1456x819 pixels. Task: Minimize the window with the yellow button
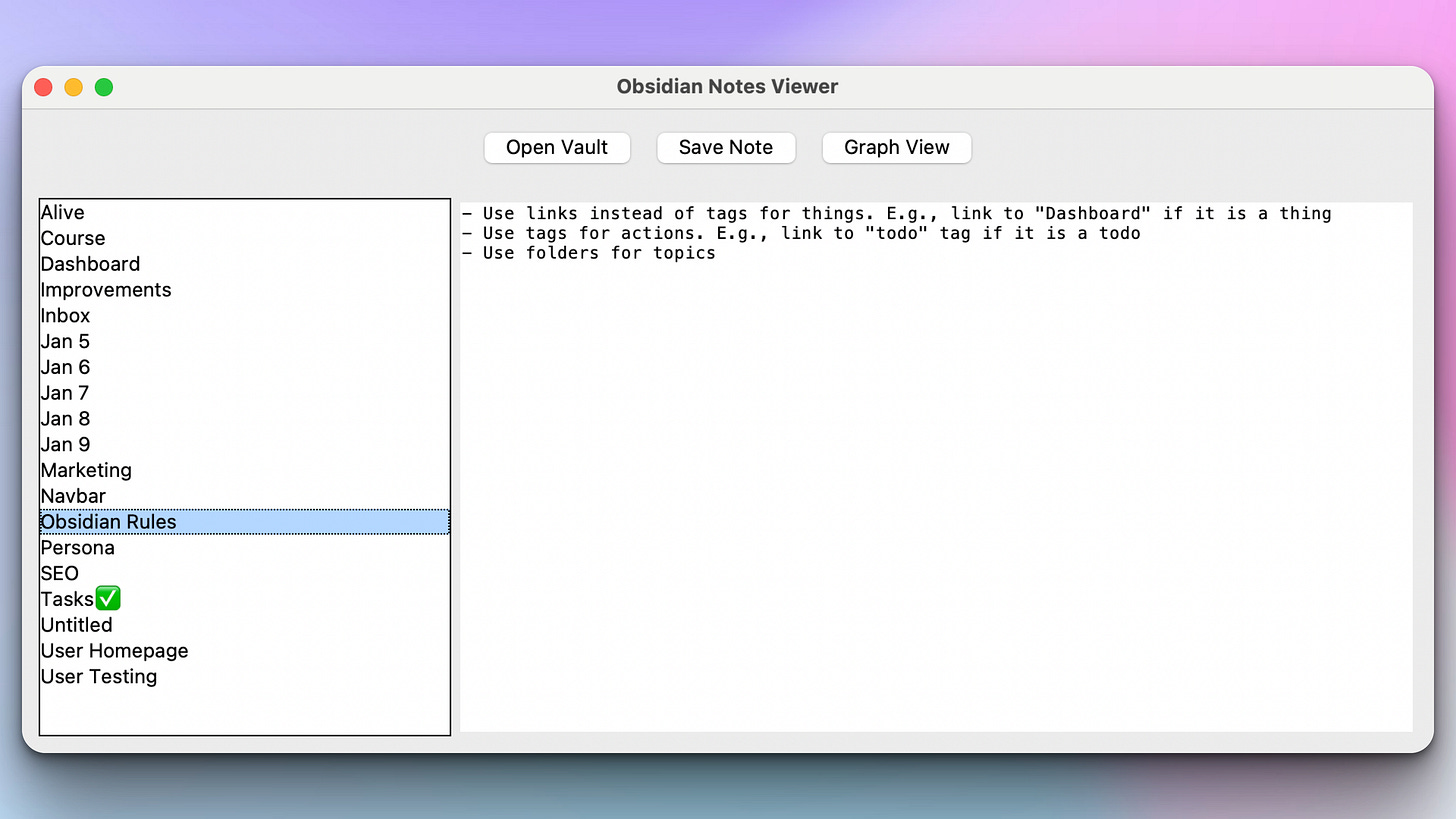[x=73, y=87]
